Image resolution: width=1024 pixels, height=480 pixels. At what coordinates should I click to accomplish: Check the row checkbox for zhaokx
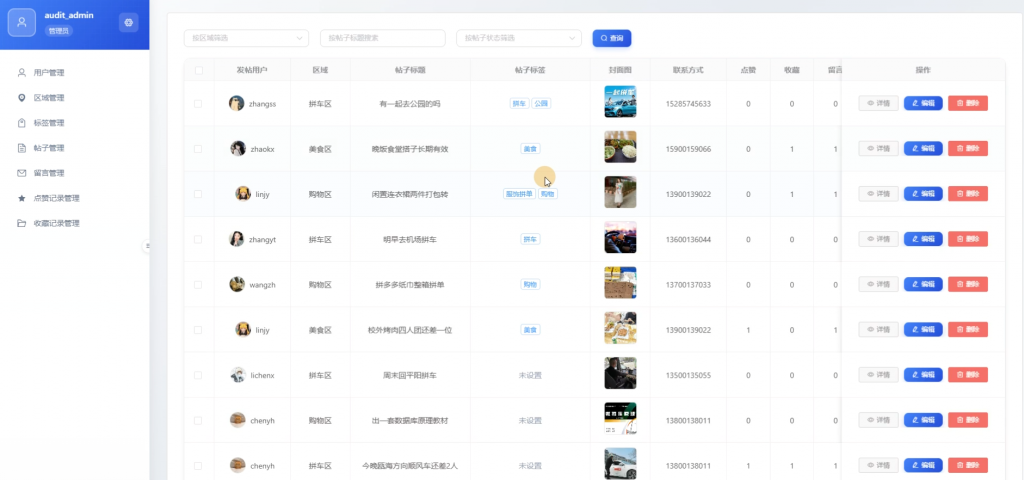[199, 149]
